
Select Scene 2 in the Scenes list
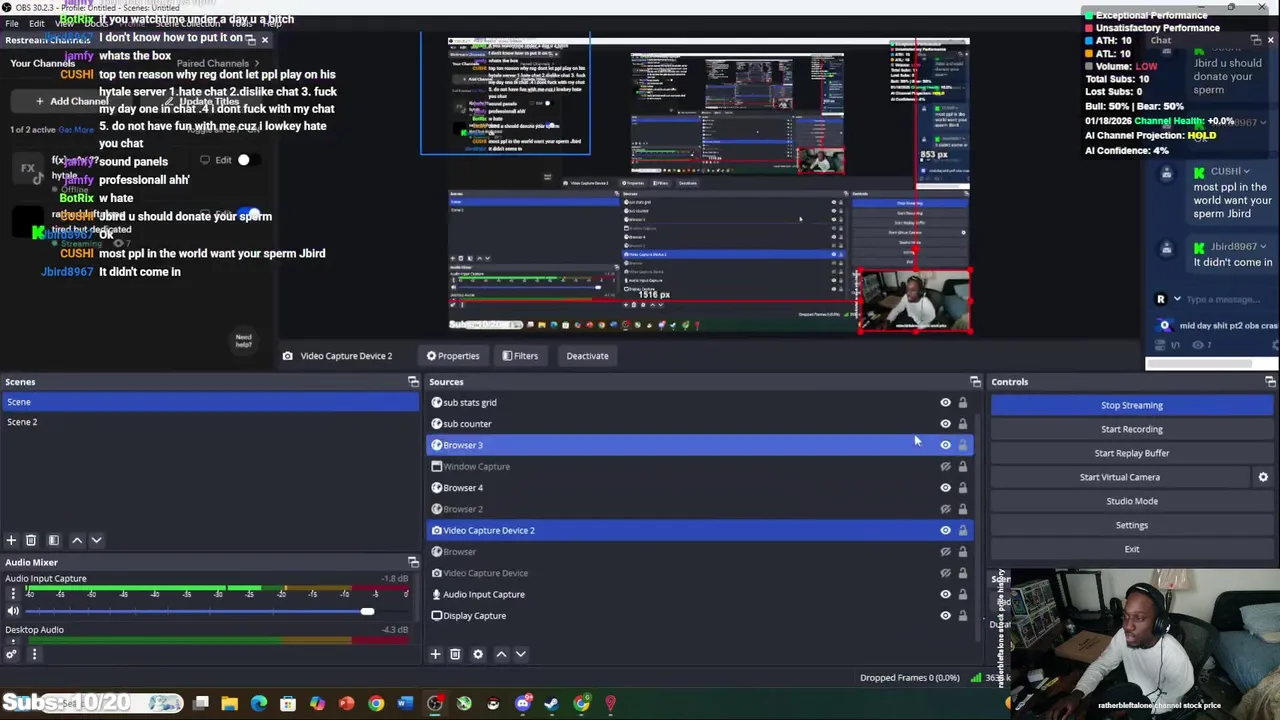click(x=210, y=422)
